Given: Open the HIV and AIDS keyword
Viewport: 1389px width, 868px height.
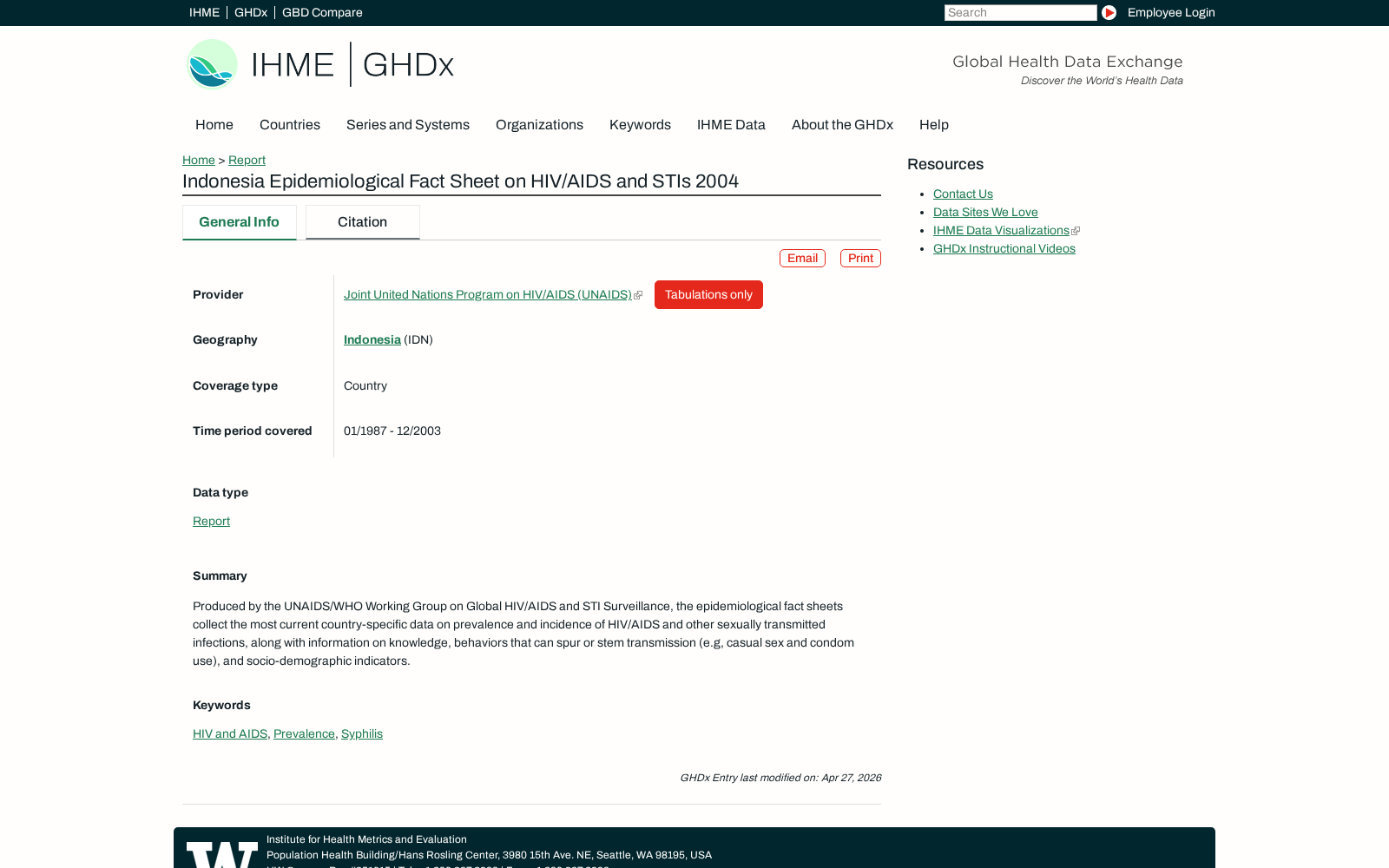Looking at the screenshot, I should 230,733.
